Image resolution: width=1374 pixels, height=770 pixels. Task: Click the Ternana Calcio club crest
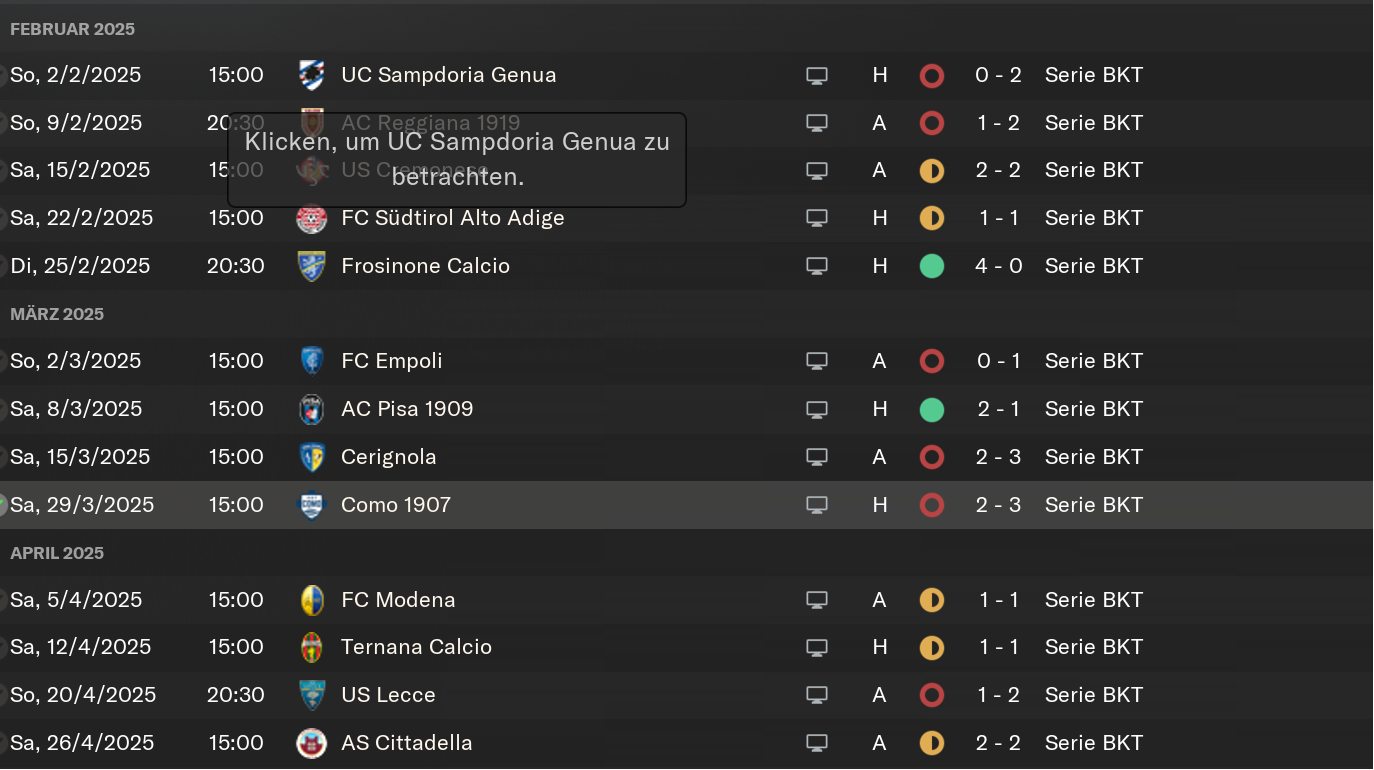tap(312, 647)
